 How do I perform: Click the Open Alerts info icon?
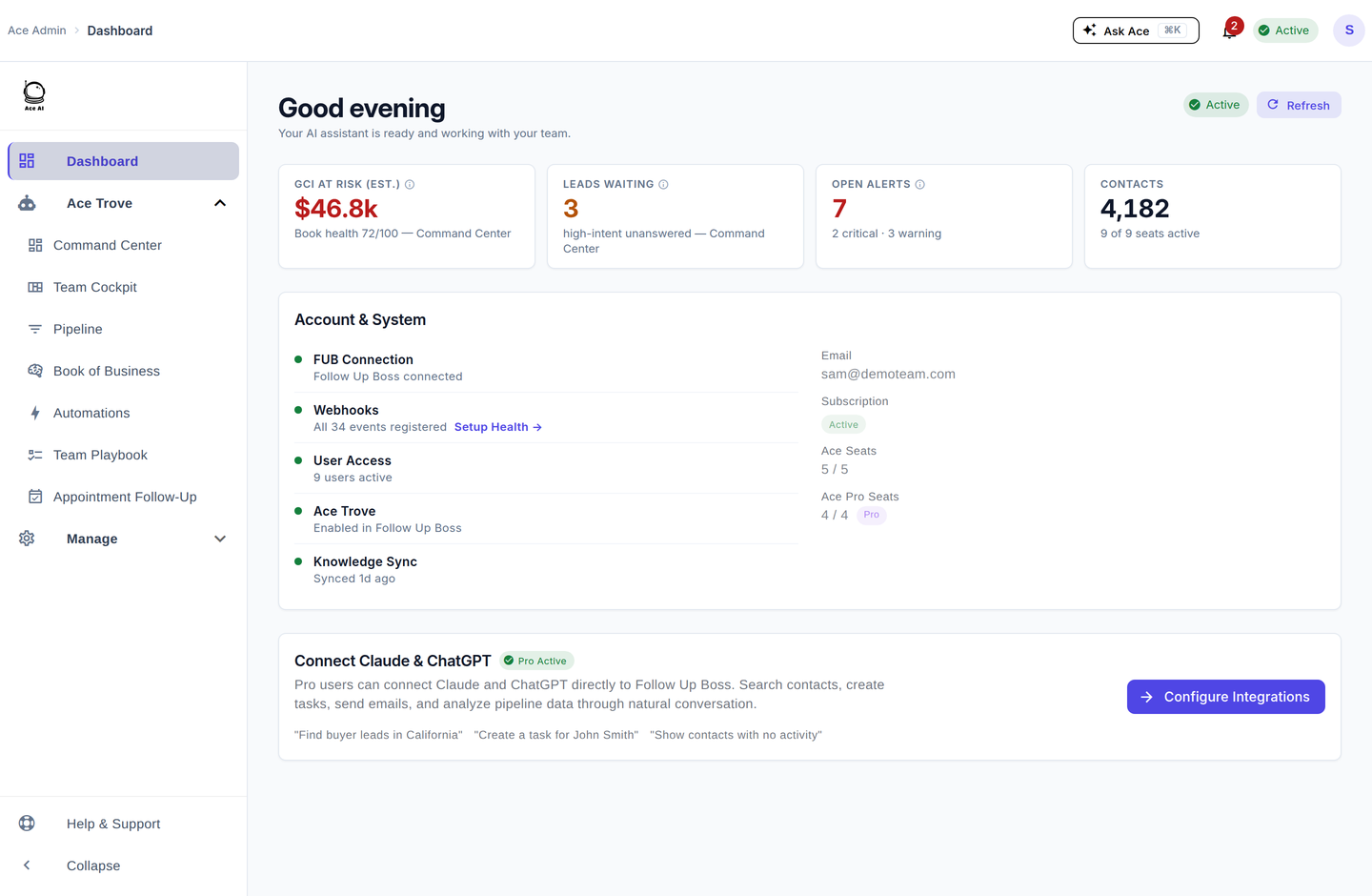click(x=919, y=185)
